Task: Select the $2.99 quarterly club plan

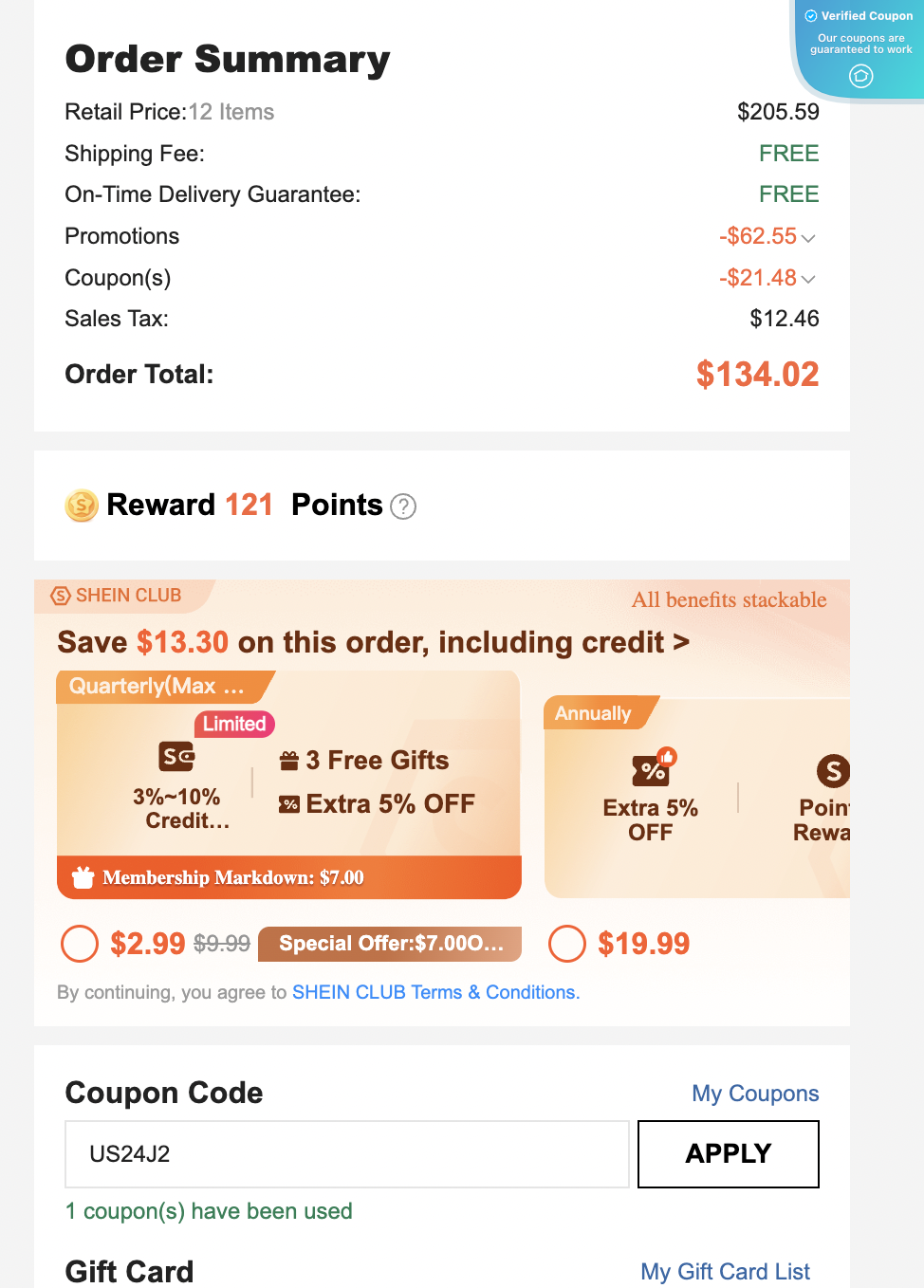Action: pyautogui.click(x=80, y=944)
